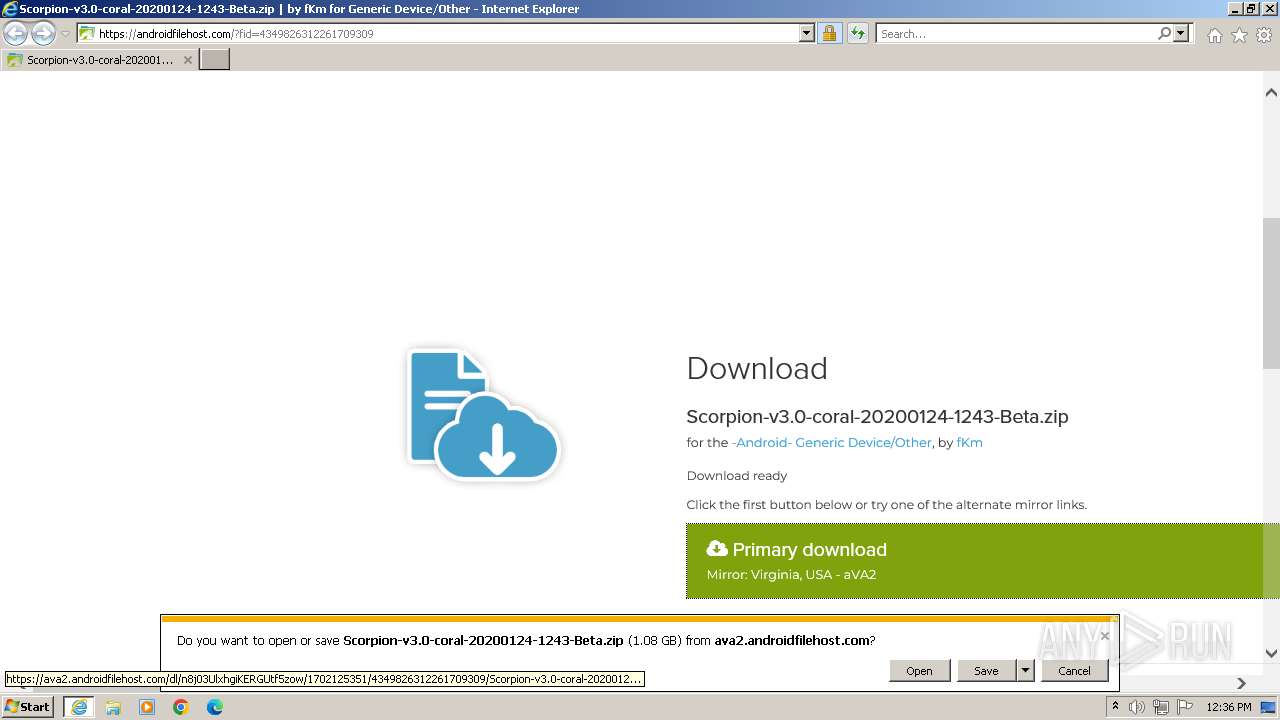Click the green Primary download button
Viewport: 1280px width, 720px height.
975,561
